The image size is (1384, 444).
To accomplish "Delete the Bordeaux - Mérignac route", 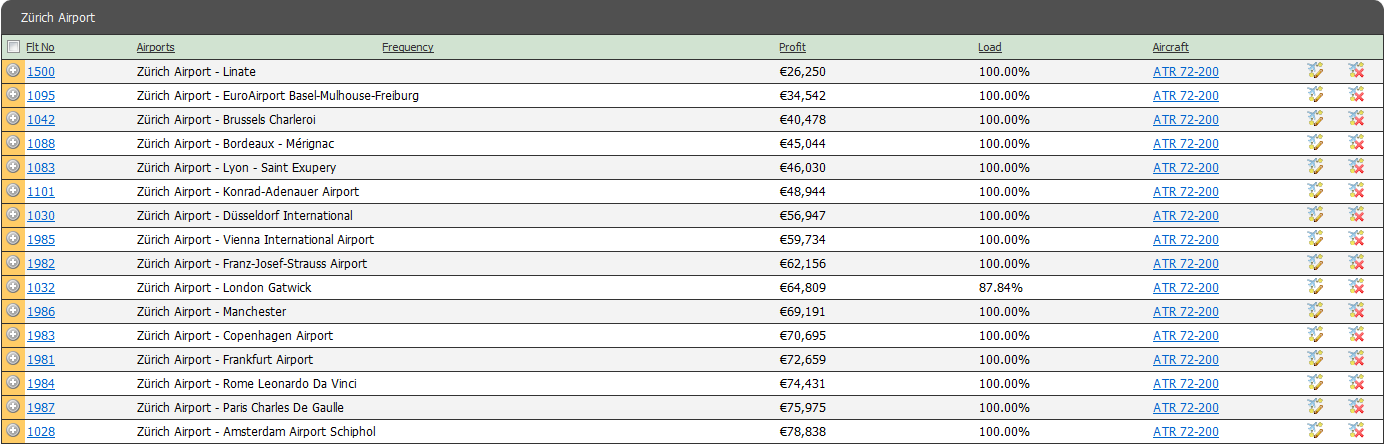I will (x=1356, y=142).
